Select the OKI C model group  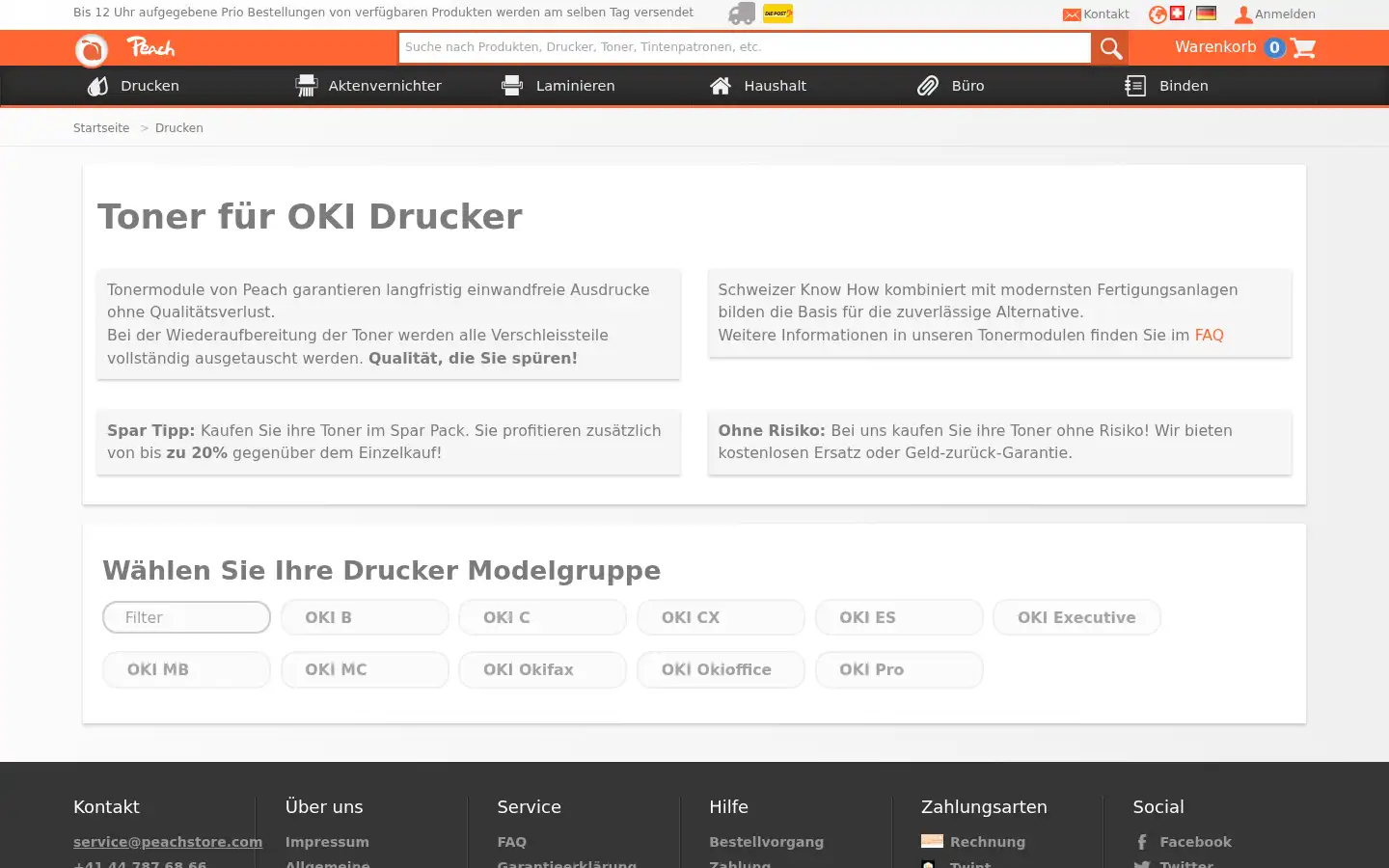542,617
